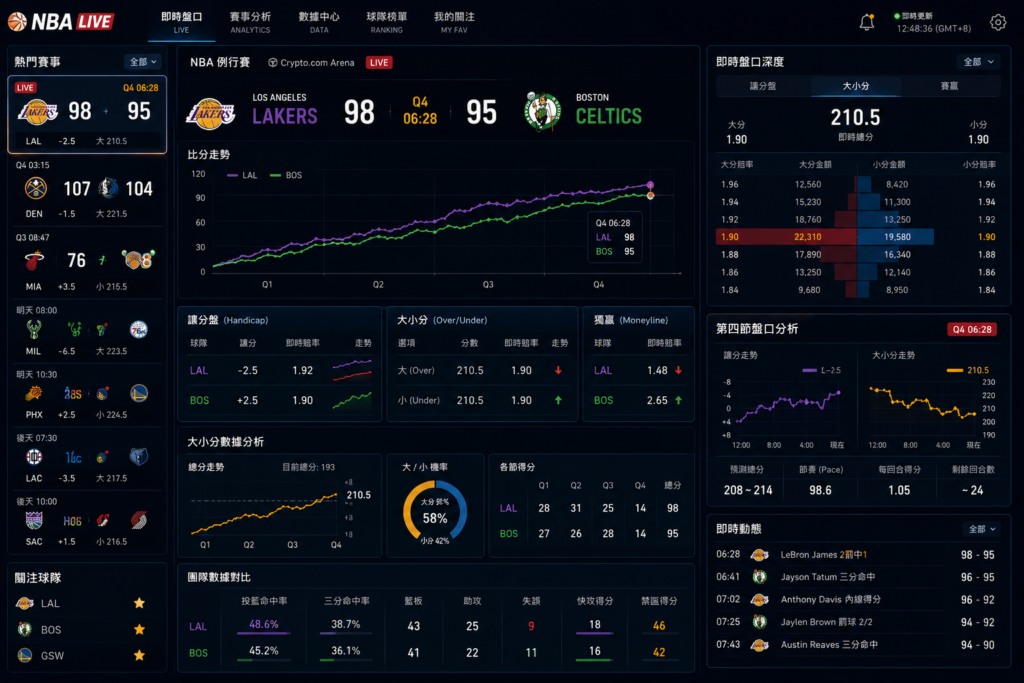The height and width of the screenshot is (683, 1024).
Task: Select the Miami Heat logo in sidebar
Action: [35, 261]
